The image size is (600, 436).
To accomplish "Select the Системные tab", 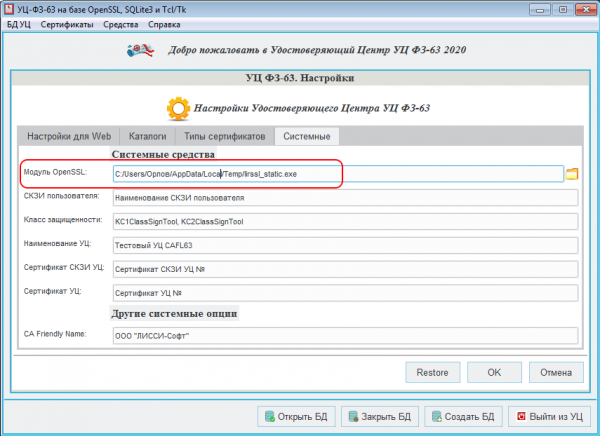I will click(308, 137).
